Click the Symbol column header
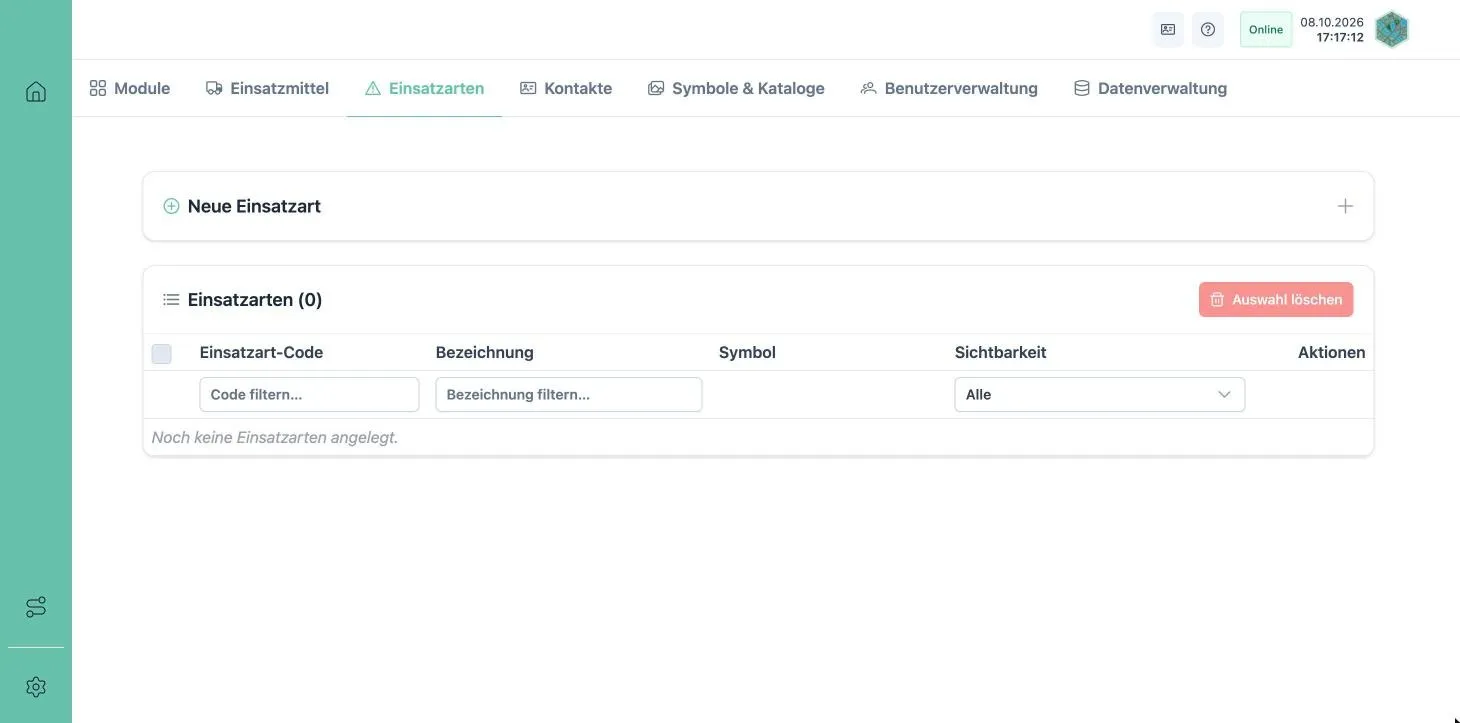Screen dimensions: 1460x723 coord(747,352)
